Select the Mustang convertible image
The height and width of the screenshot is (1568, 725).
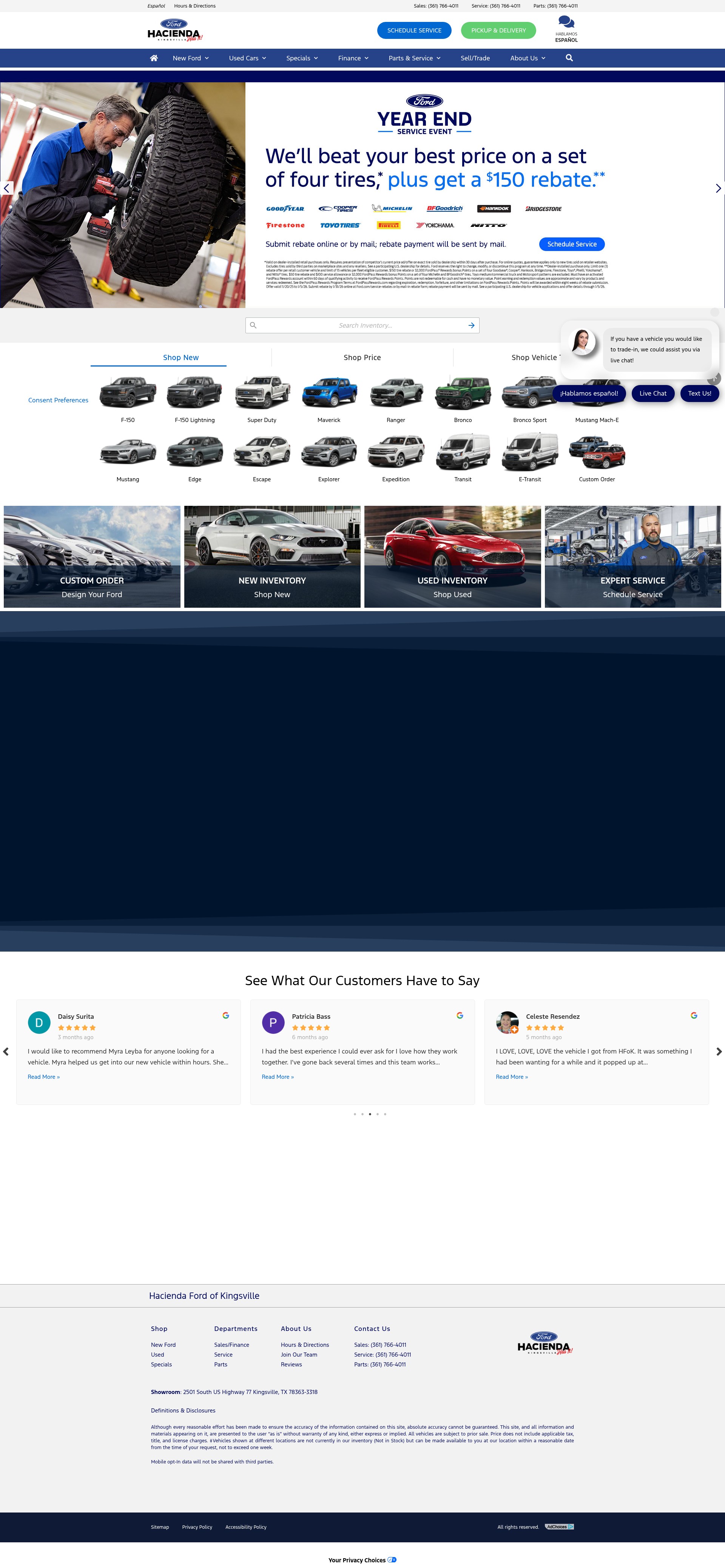[x=128, y=452]
